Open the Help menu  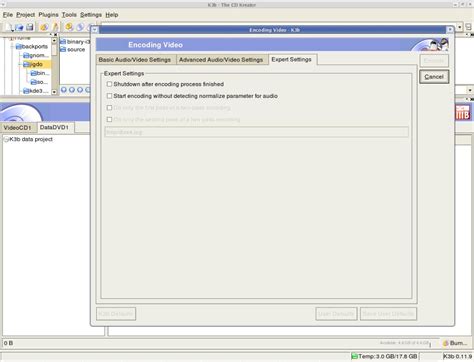coord(112,15)
